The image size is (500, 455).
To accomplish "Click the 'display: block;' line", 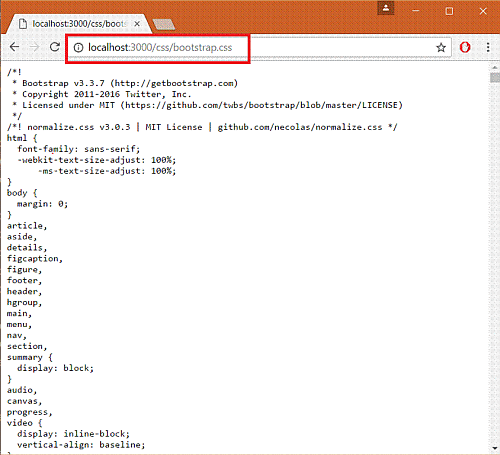I will pyautogui.click(x=55, y=368).
